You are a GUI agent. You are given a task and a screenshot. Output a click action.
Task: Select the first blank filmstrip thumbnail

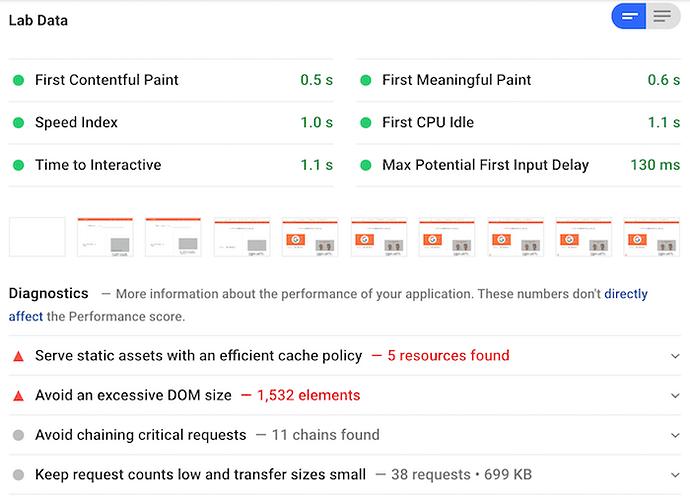[x=37, y=237]
